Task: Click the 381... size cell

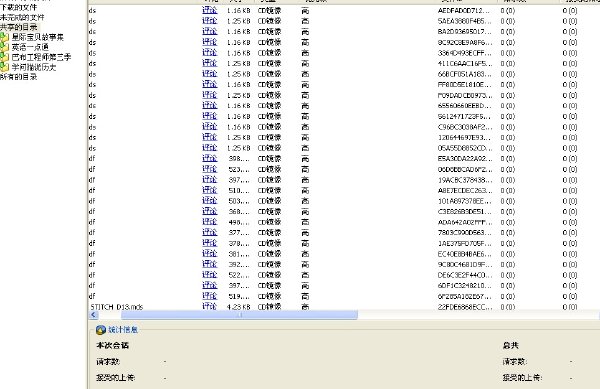Action: pyautogui.click(x=239, y=254)
